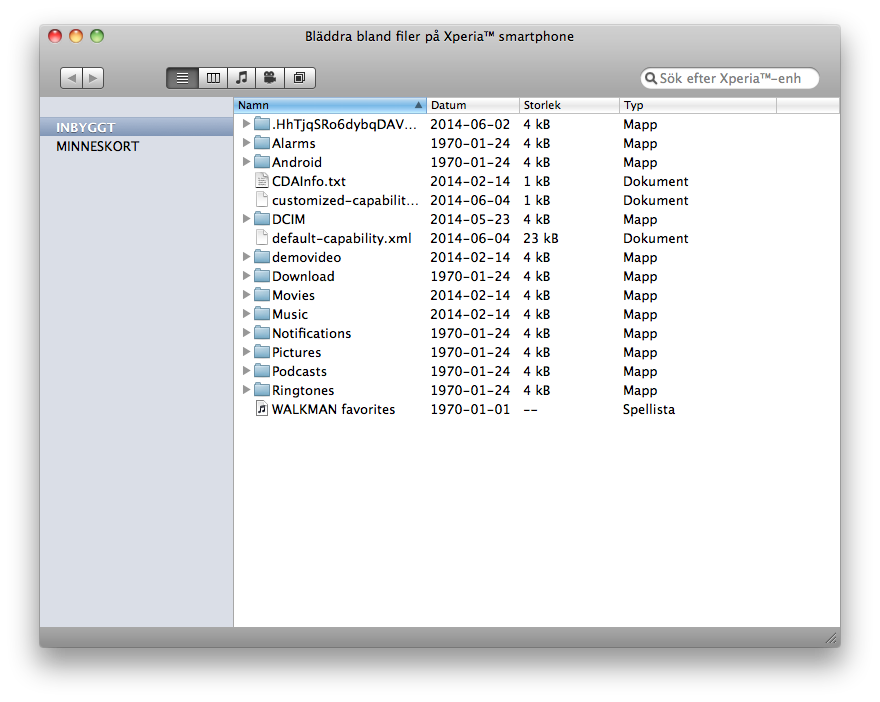Switch to column view mode
The height and width of the screenshot is (702, 880).
pos(212,78)
